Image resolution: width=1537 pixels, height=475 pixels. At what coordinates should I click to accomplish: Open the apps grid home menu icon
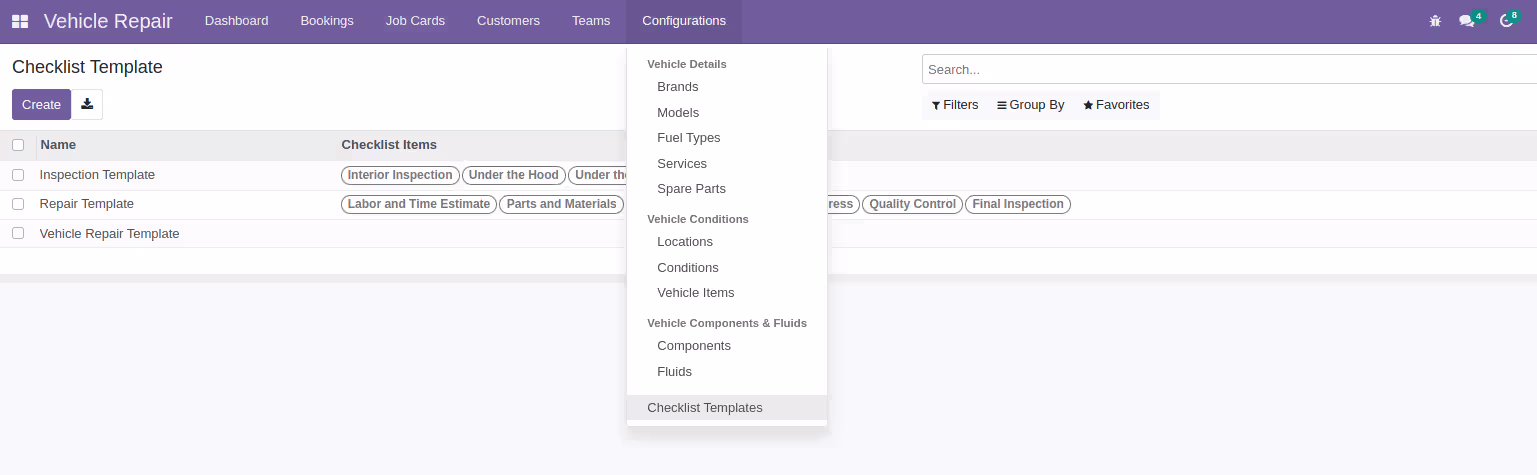(20, 21)
